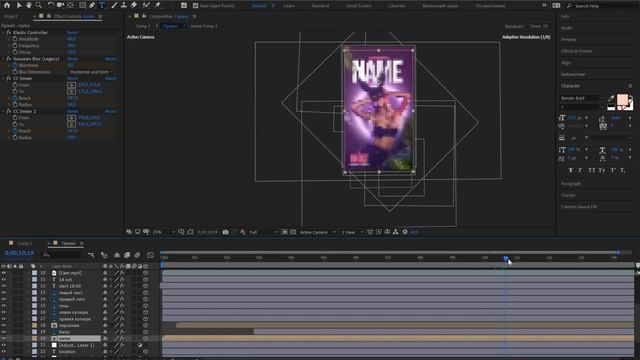Select the Zoom magnifier tool
Image resolution: width=640 pixels, height=360 pixels.
pos(39,5)
